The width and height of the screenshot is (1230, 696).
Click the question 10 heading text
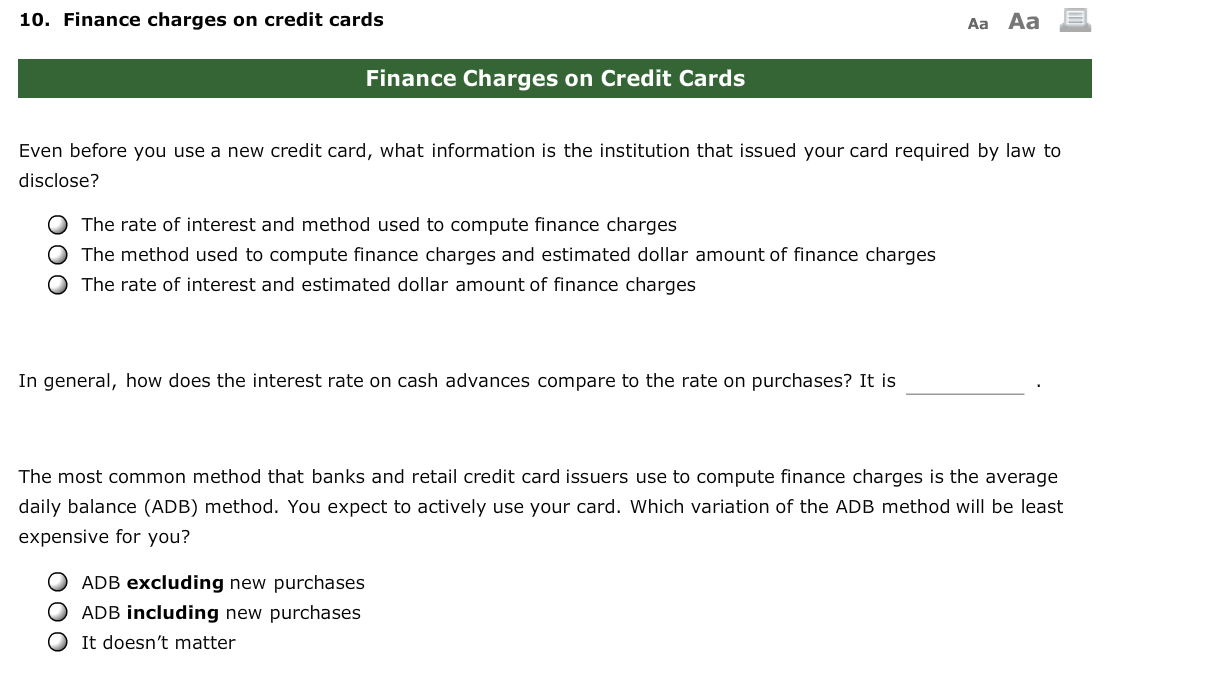(201, 19)
